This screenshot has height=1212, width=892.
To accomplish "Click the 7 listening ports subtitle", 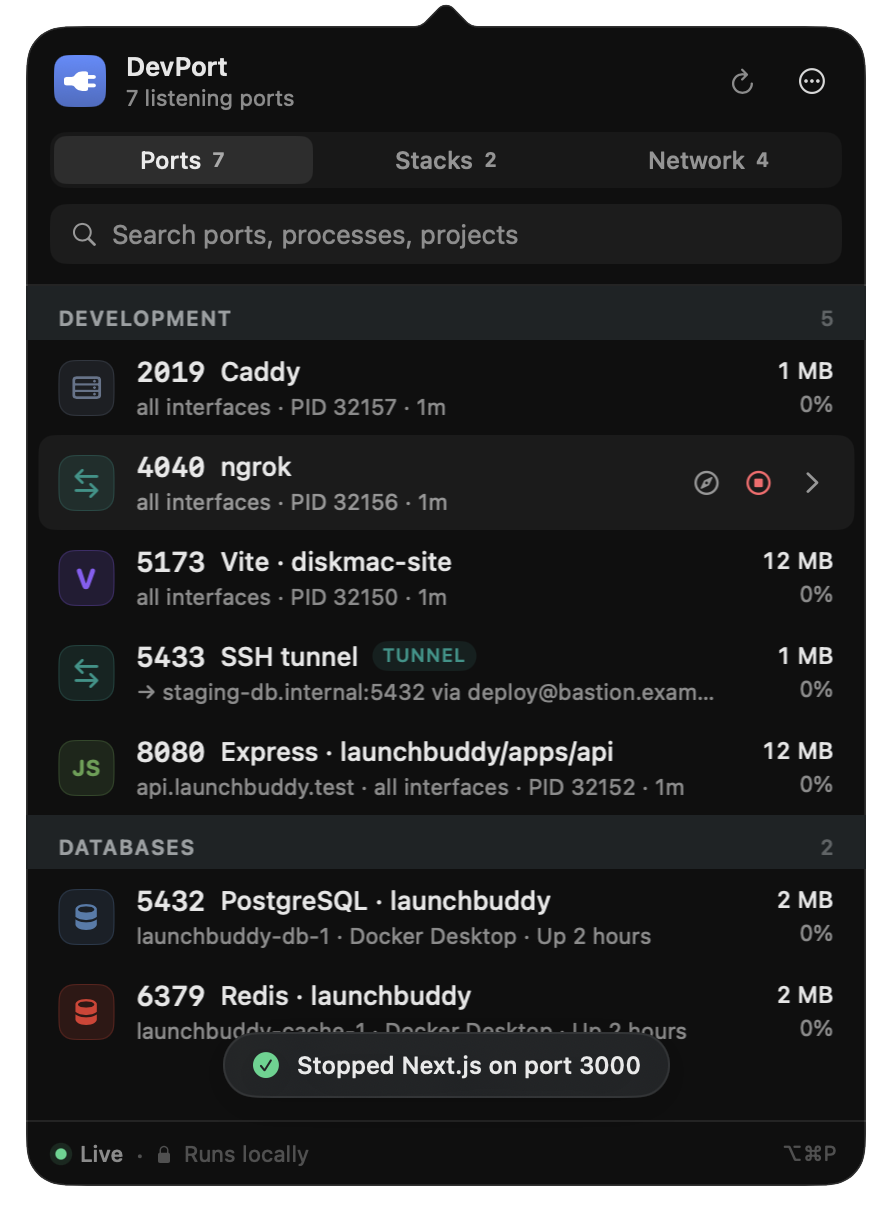I will 210,98.
